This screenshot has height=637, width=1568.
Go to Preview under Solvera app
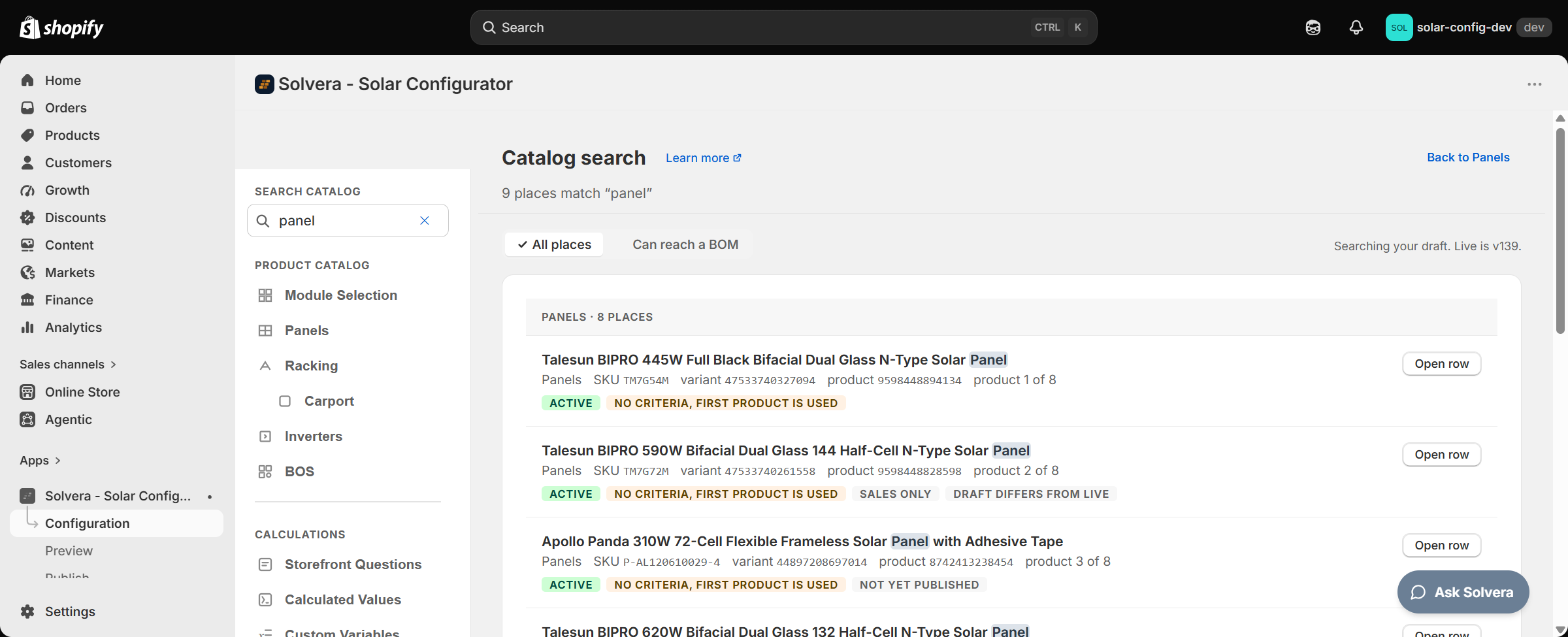coord(69,551)
